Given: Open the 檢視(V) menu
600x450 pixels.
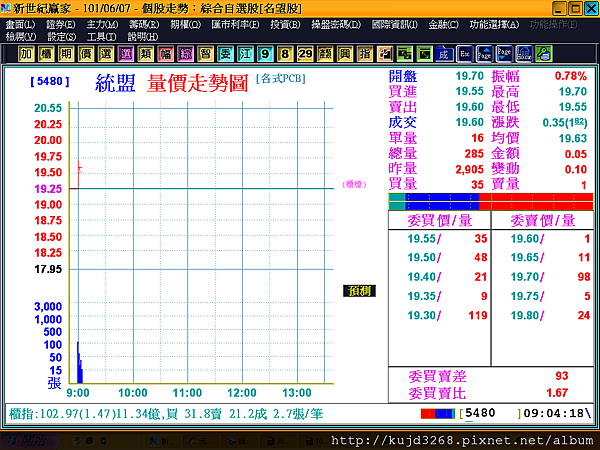Looking at the screenshot, I should point(21,37).
